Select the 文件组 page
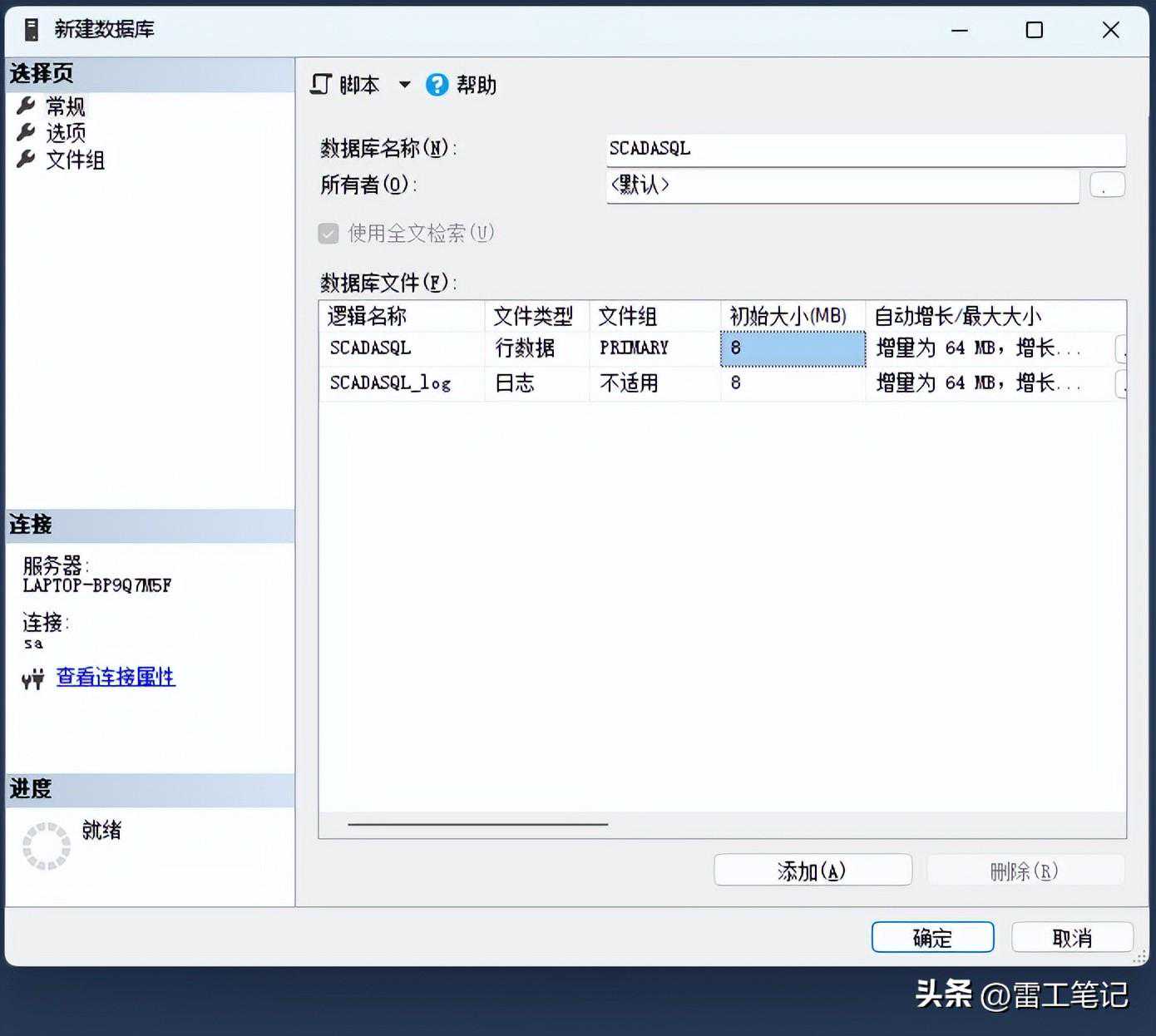The width and height of the screenshot is (1156, 1036). [x=75, y=160]
